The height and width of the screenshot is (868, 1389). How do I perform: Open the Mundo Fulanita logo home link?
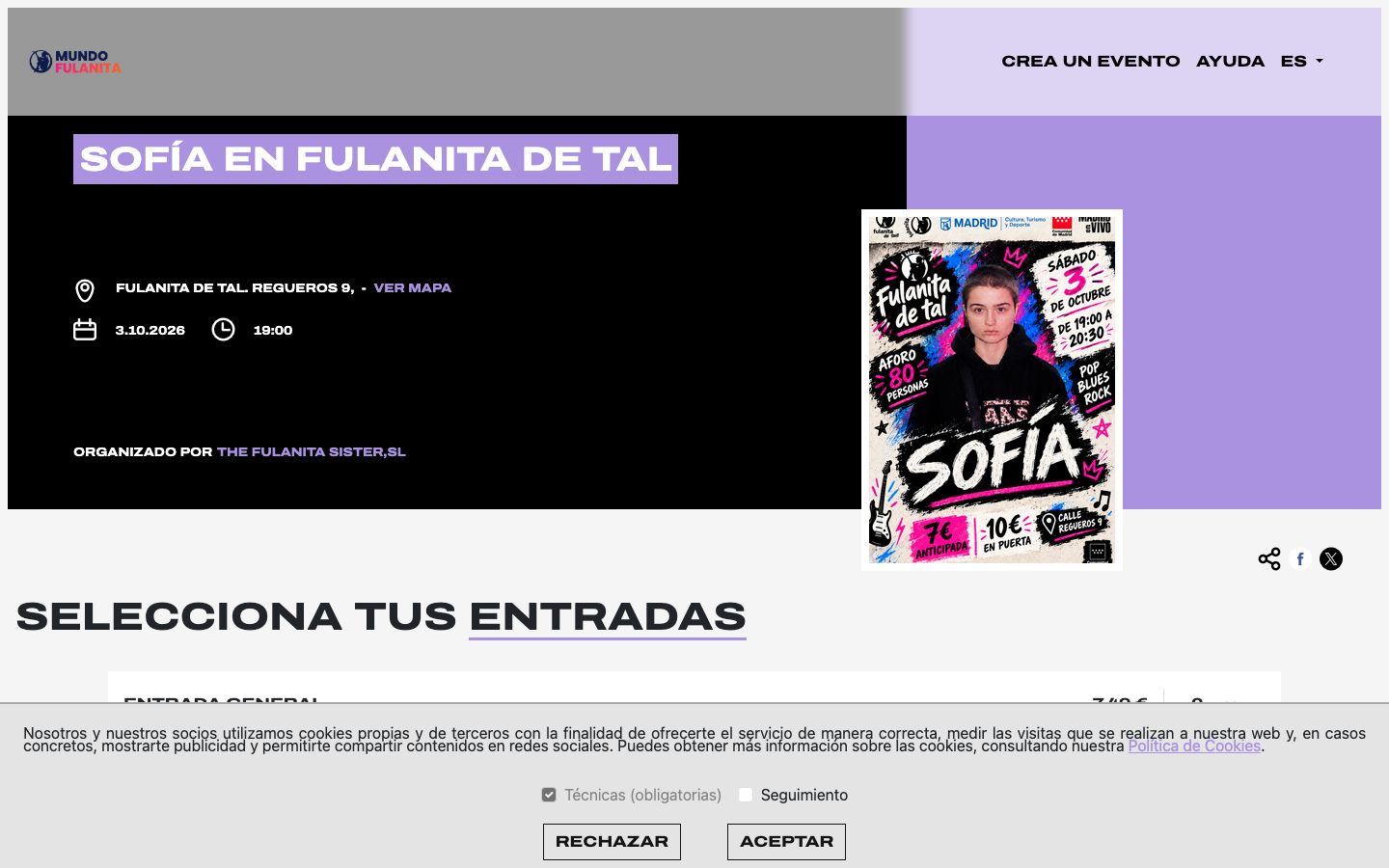[75, 62]
